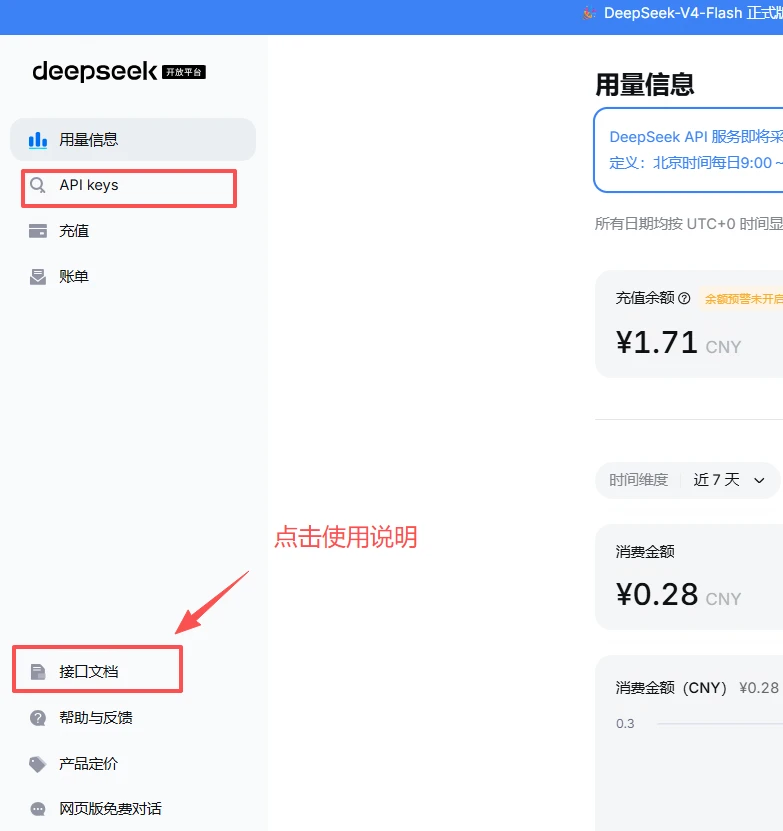
Task: Click the deepseek logo
Action: [95, 72]
